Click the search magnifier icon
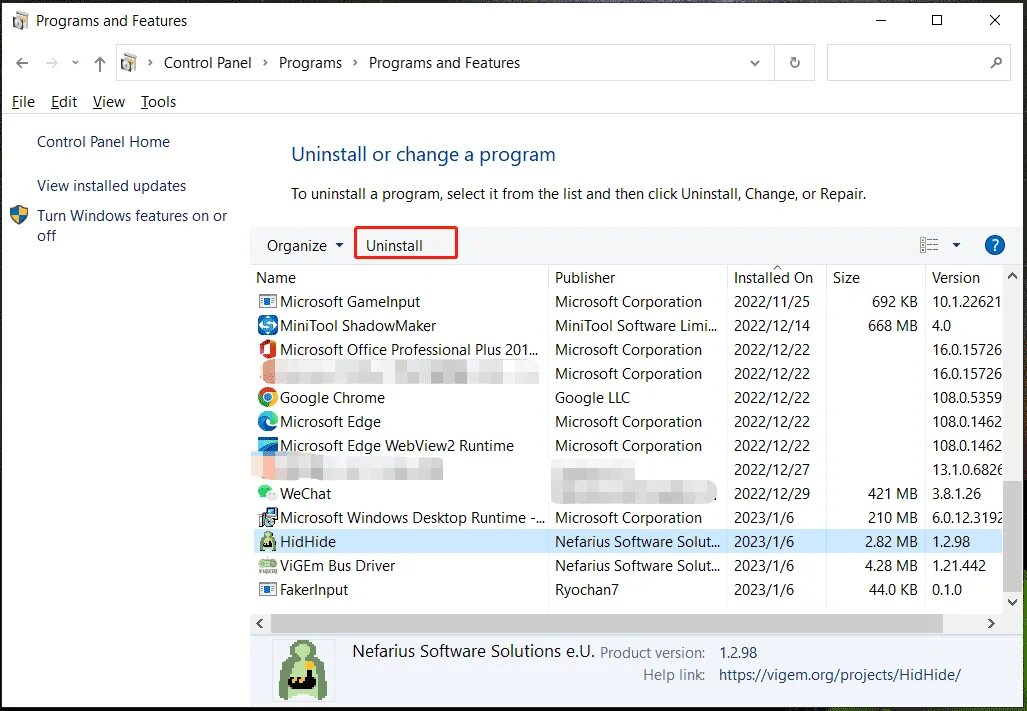 point(996,63)
